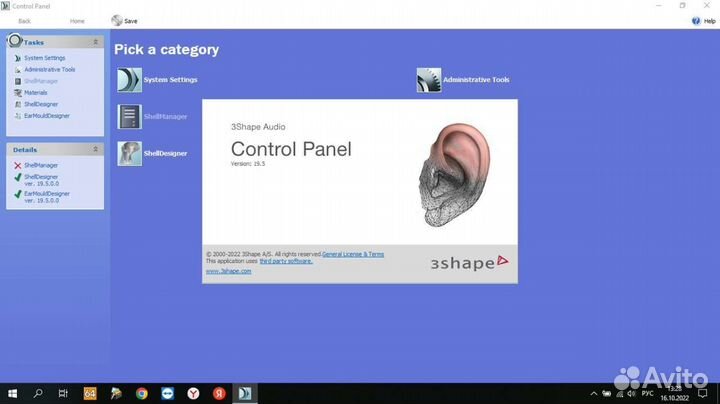Click the System Settings icon in Tasks
Image resolution: width=720 pixels, height=404 pixels.
pos(17,58)
